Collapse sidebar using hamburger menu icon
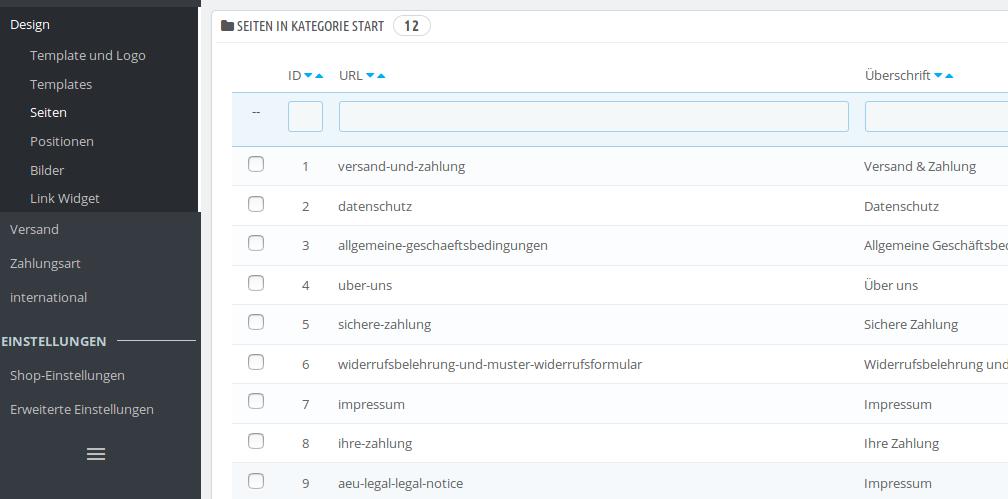The width and height of the screenshot is (1008, 499). pos(96,454)
